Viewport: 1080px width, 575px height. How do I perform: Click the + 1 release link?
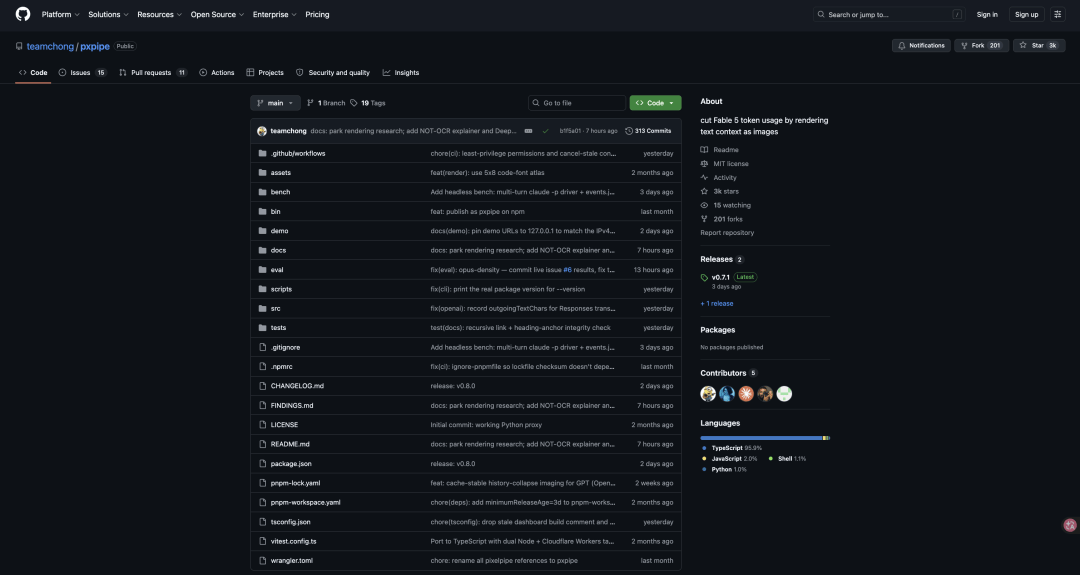(717, 304)
